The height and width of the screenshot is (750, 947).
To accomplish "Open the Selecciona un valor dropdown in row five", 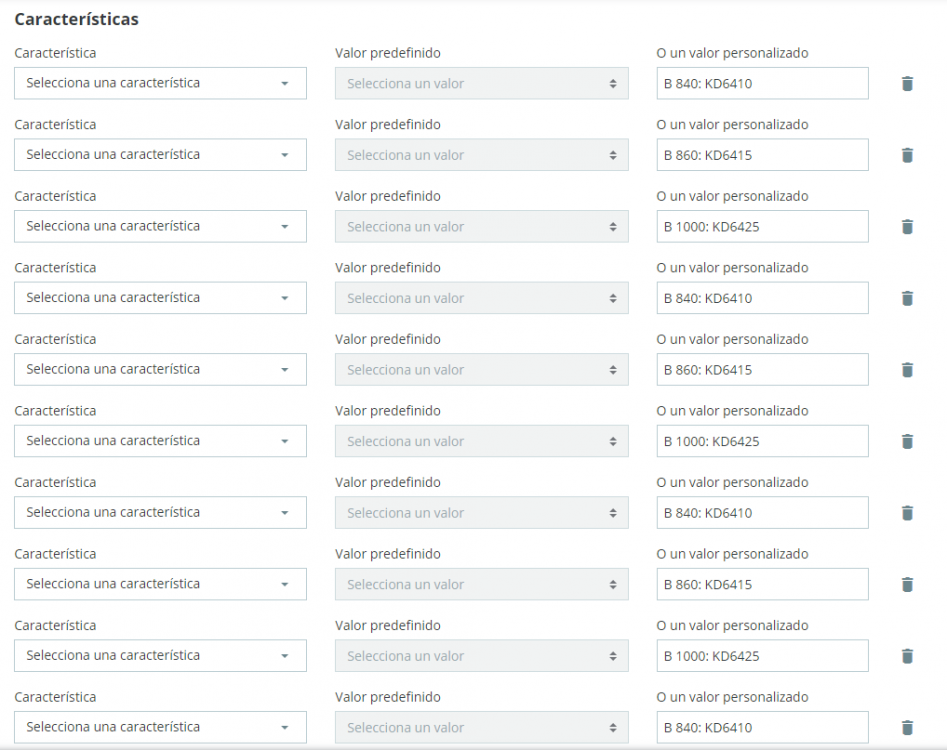I will pos(481,369).
